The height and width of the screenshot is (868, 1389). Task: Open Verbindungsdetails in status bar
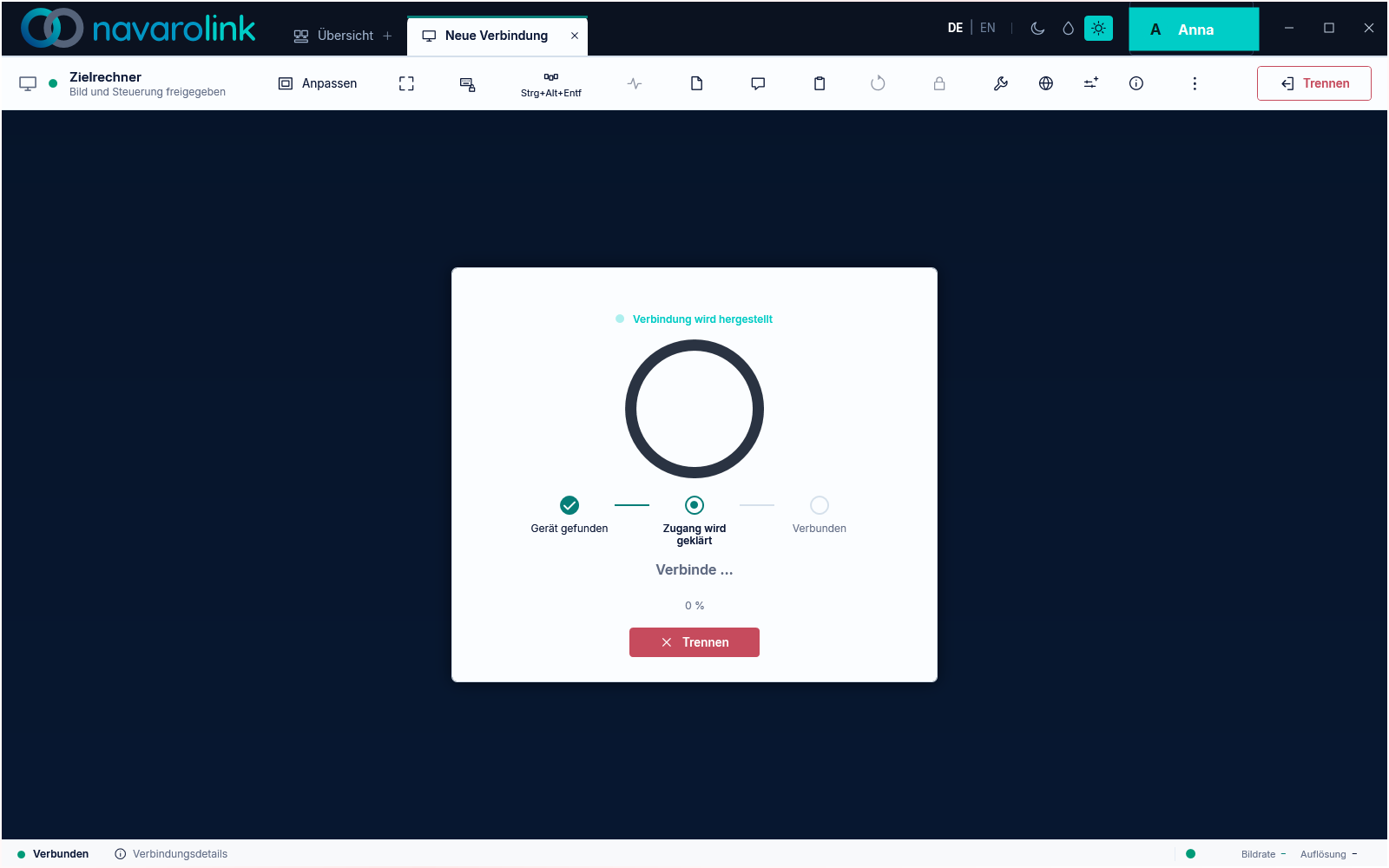click(171, 854)
